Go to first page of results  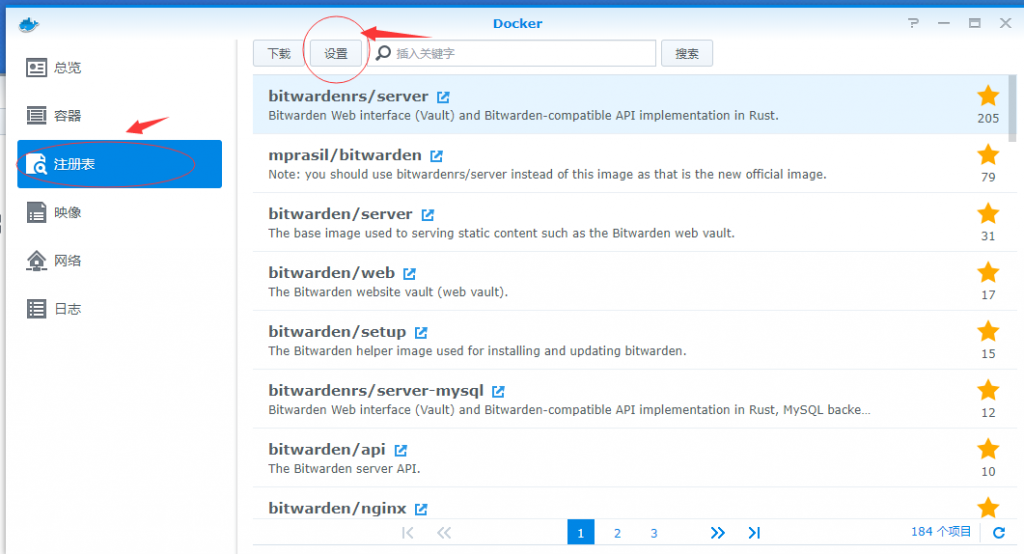pos(408,532)
